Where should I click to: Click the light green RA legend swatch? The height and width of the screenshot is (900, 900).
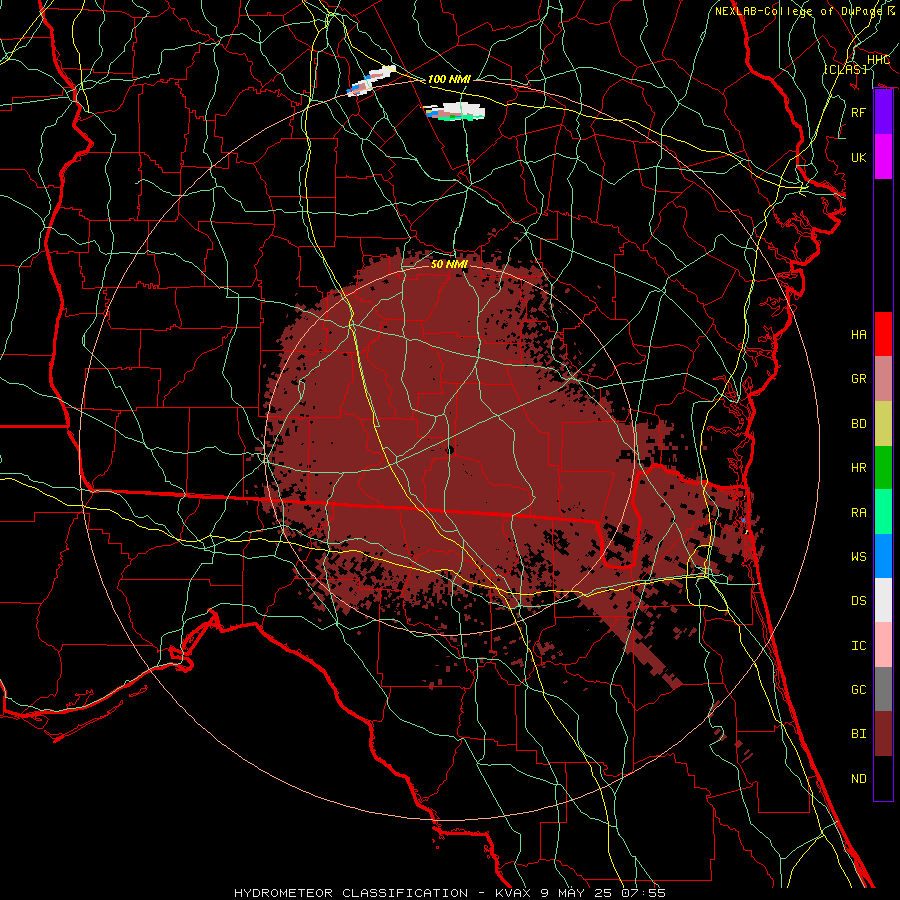pyautogui.click(x=883, y=512)
